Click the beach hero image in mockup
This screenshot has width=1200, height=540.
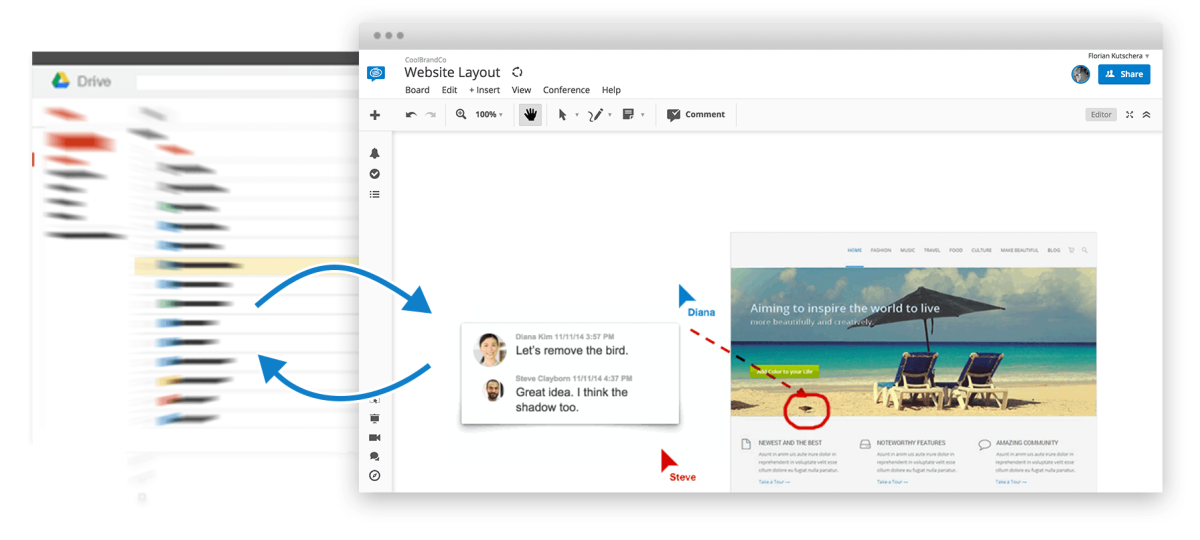tap(913, 341)
